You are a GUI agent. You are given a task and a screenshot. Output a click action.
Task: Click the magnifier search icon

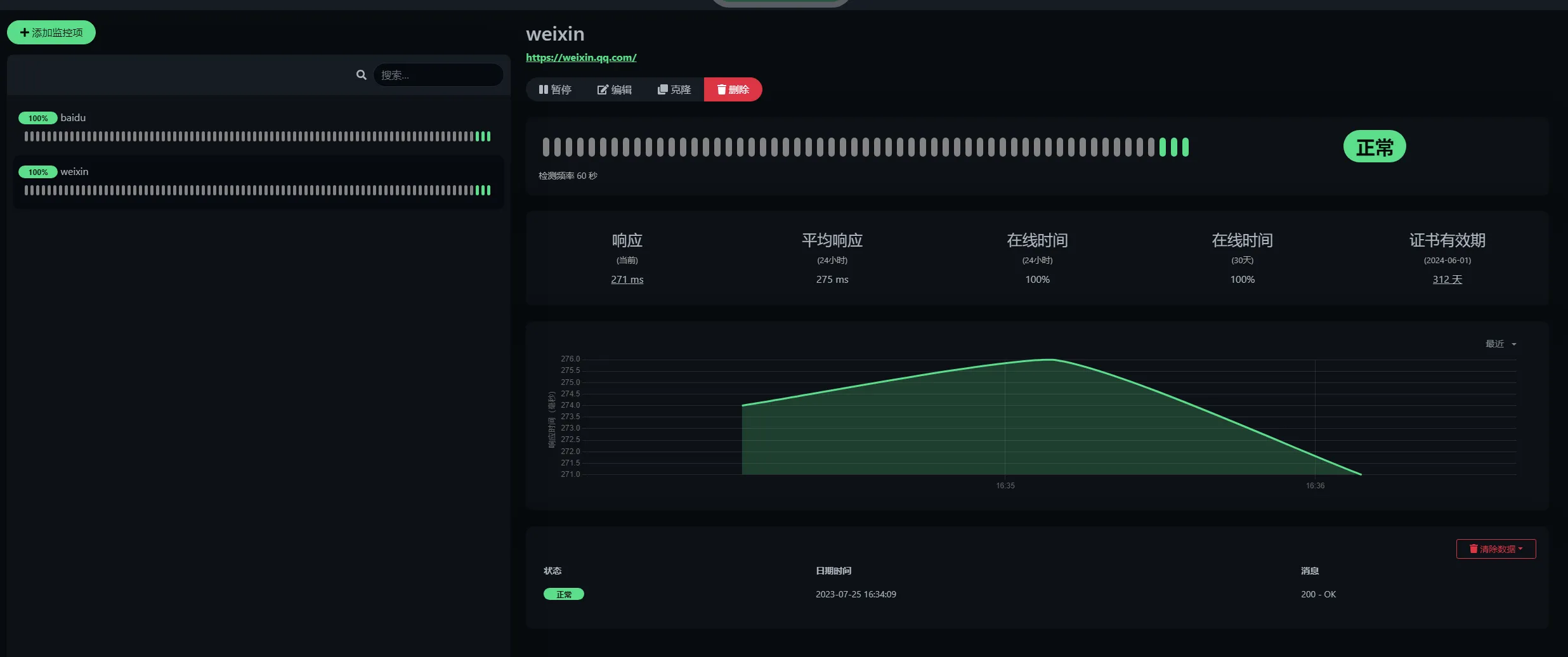pos(361,75)
